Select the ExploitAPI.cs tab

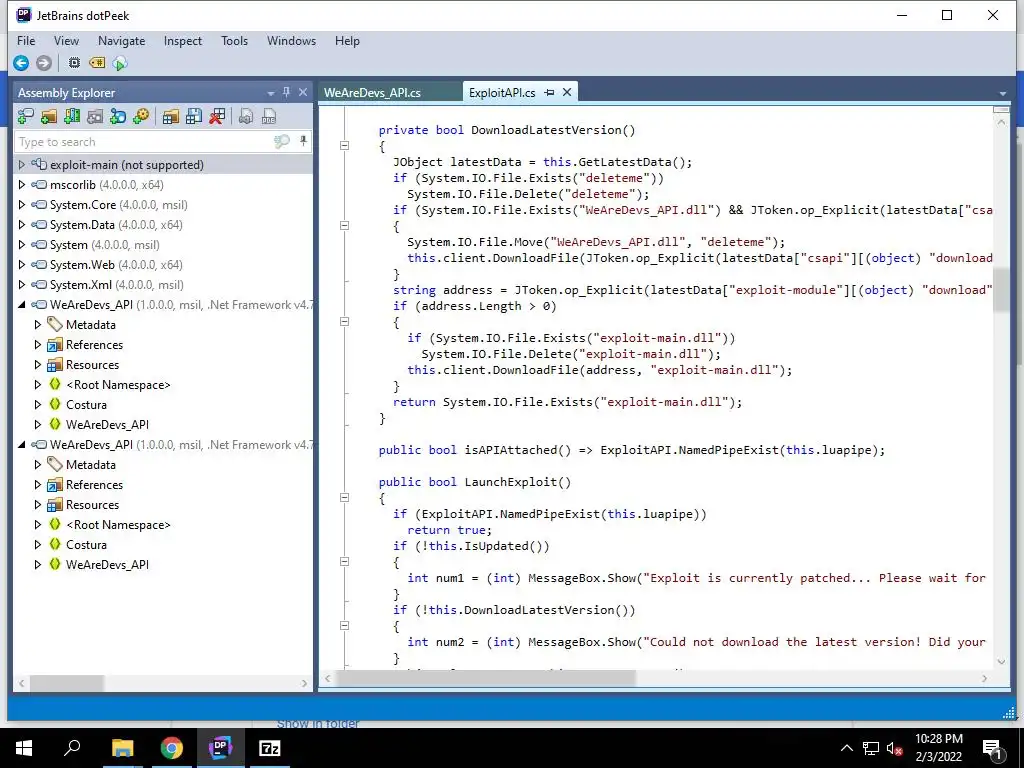[x=502, y=92]
